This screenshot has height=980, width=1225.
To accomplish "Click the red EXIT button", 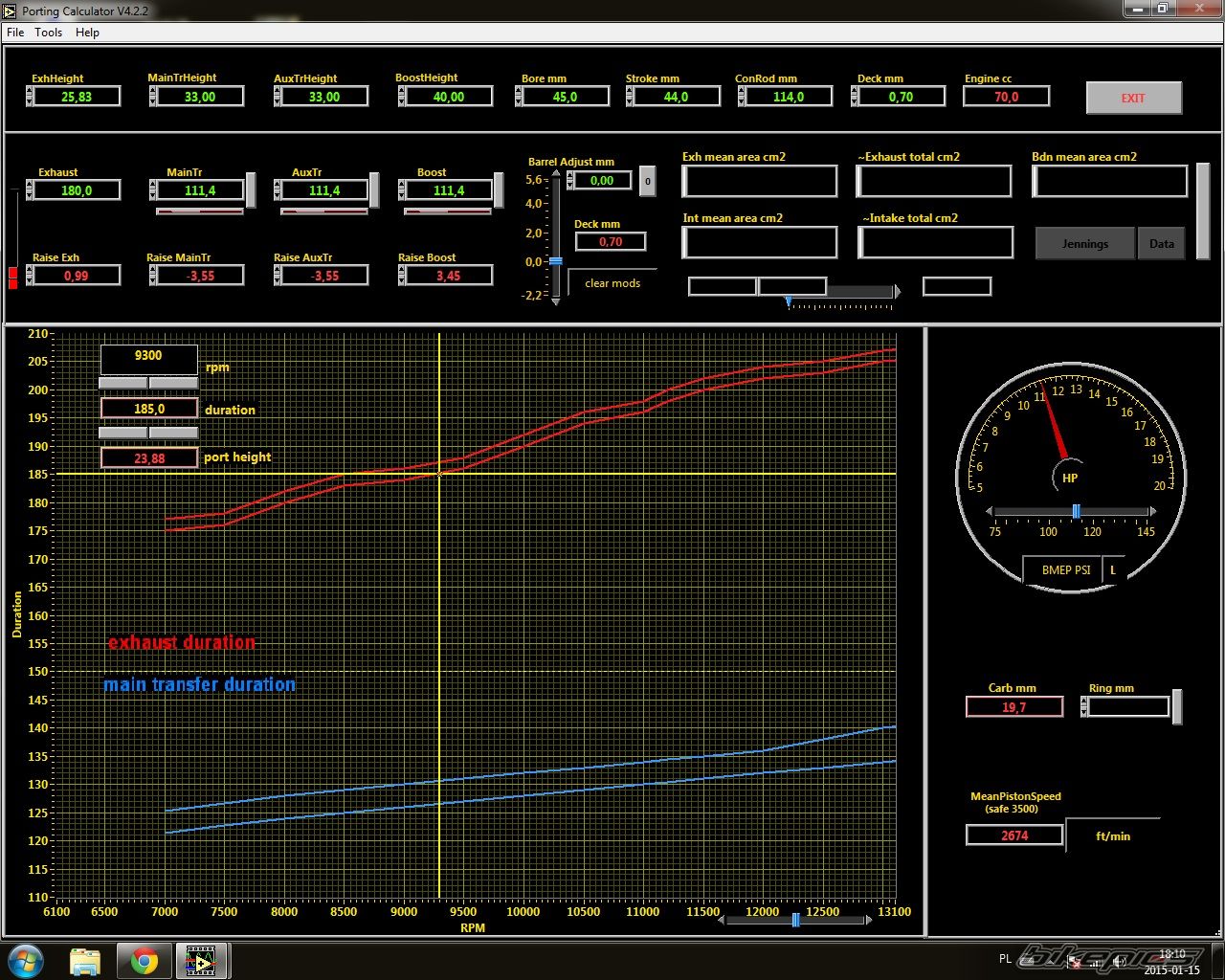I will (1133, 98).
